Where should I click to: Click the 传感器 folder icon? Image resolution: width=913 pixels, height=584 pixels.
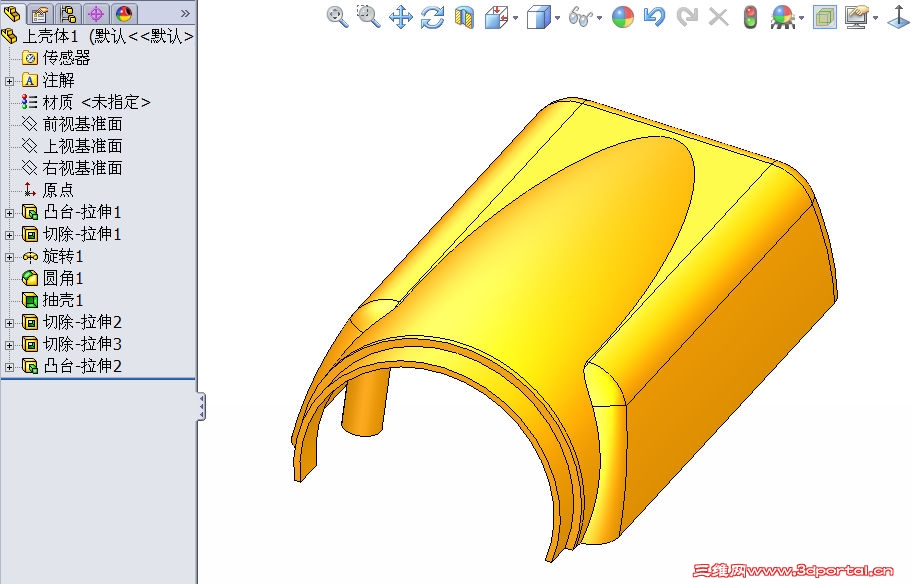pyautogui.click(x=30, y=58)
